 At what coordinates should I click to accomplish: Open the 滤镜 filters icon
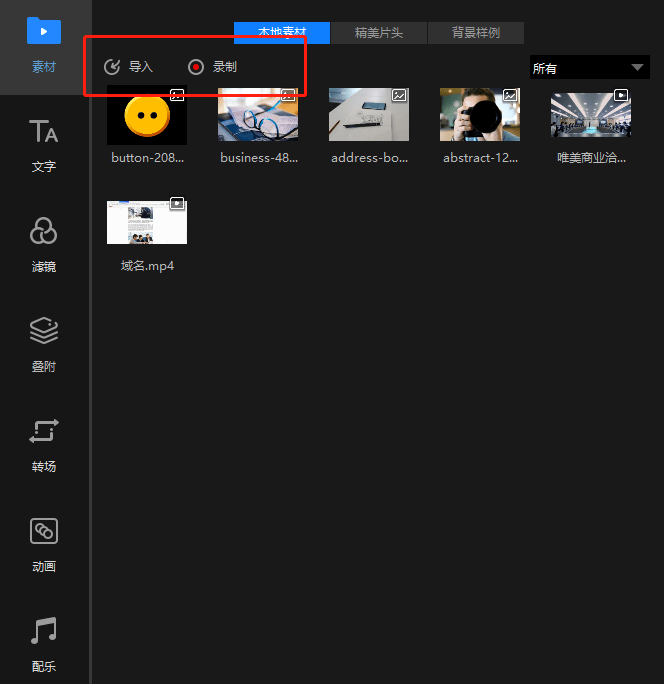(43, 231)
